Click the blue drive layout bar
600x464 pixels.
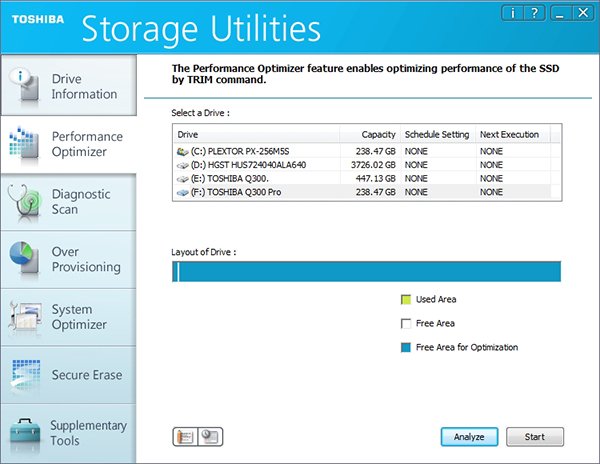click(x=367, y=272)
